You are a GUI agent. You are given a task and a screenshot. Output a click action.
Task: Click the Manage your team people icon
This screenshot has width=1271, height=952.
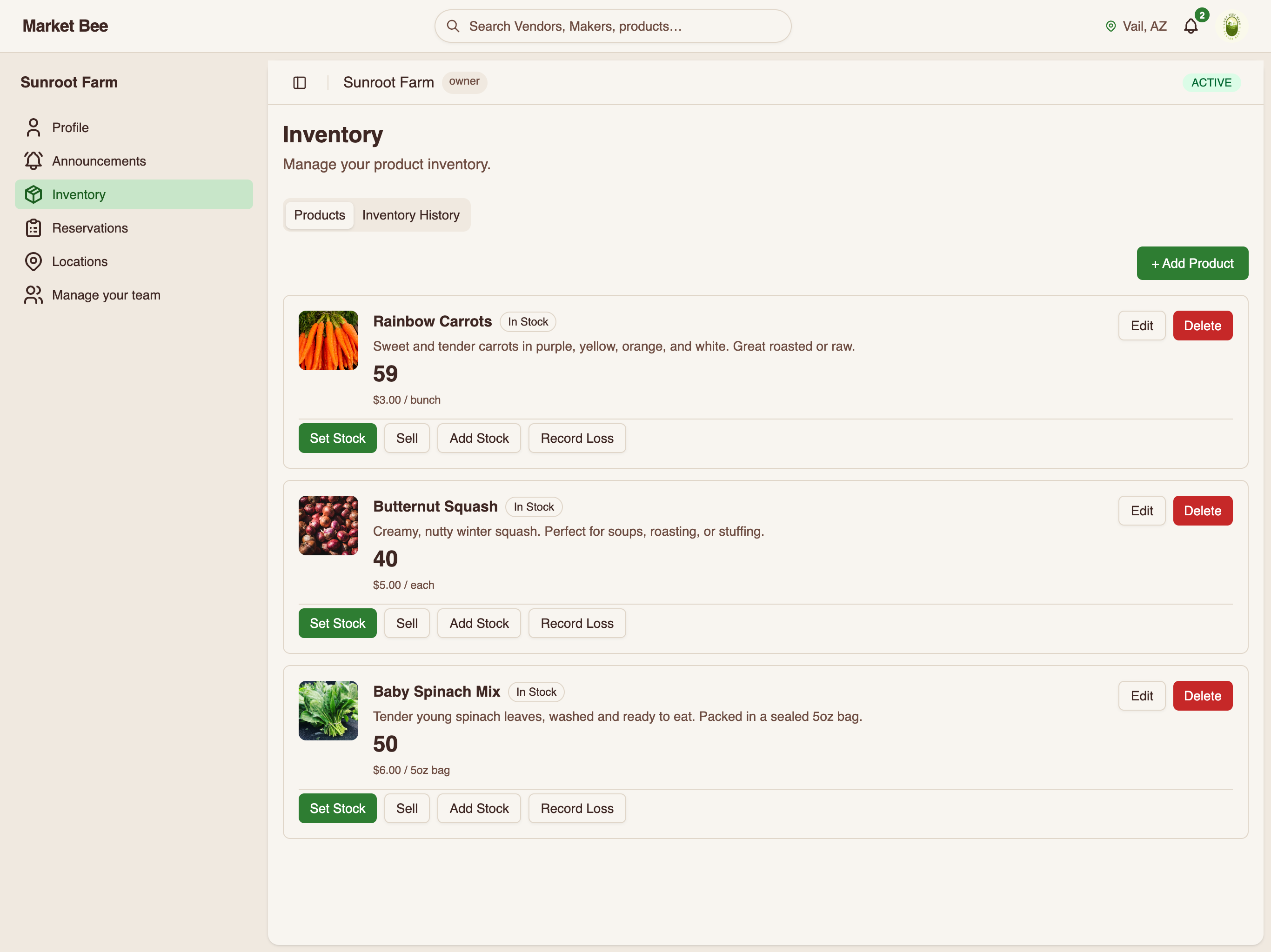click(x=33, y=295)
